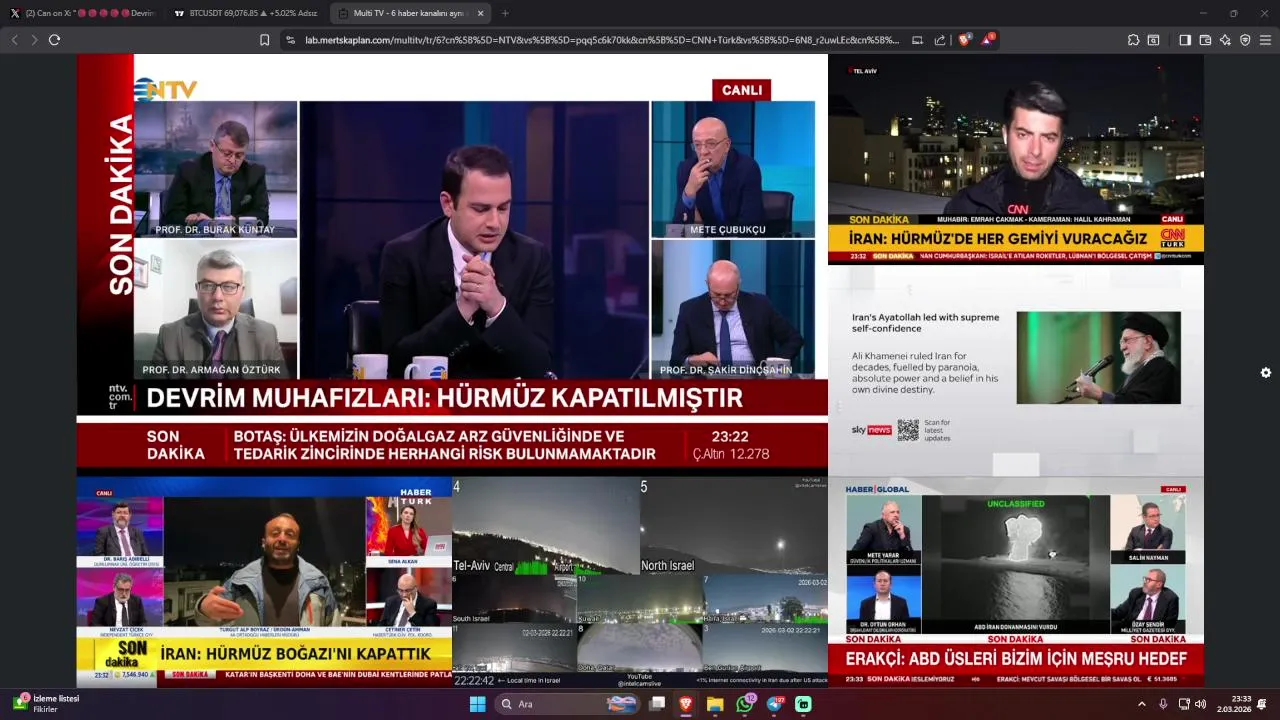Open the notification center icon

[1262, 704]
